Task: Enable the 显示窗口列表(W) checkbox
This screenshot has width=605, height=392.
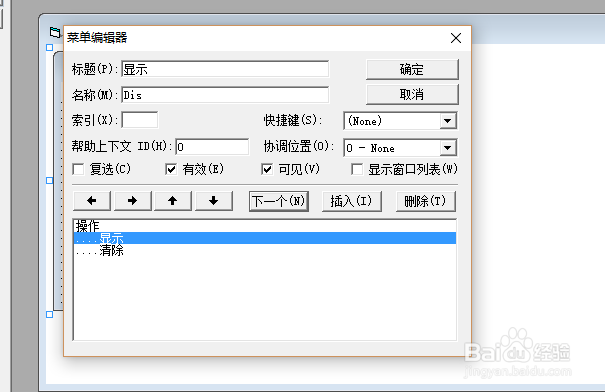Action: point(357,169)
